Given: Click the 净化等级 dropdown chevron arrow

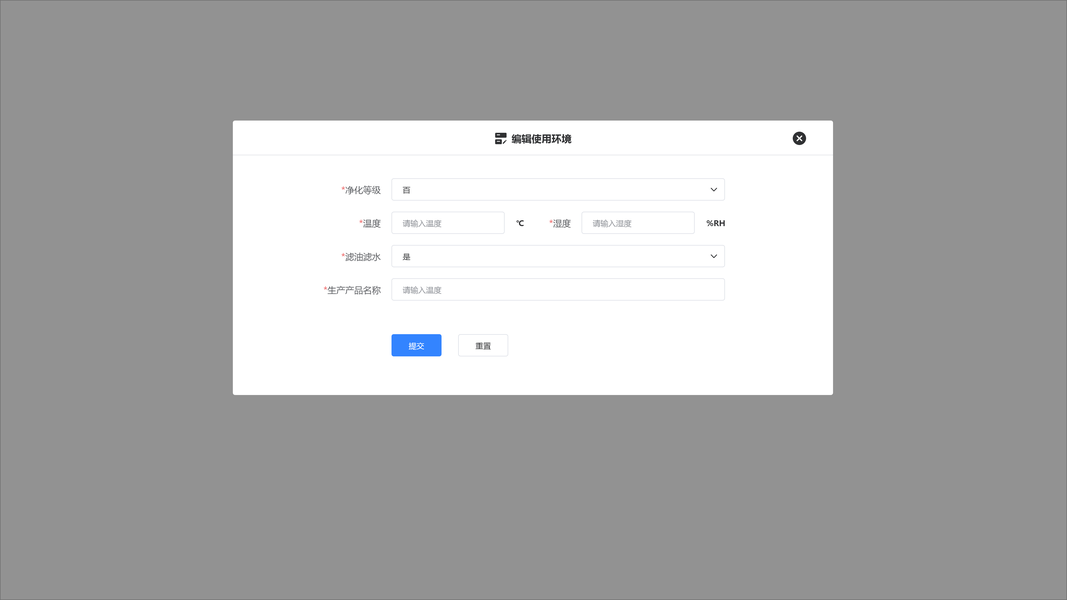Looking at the screenshot, I should click(x=713, y=190).
